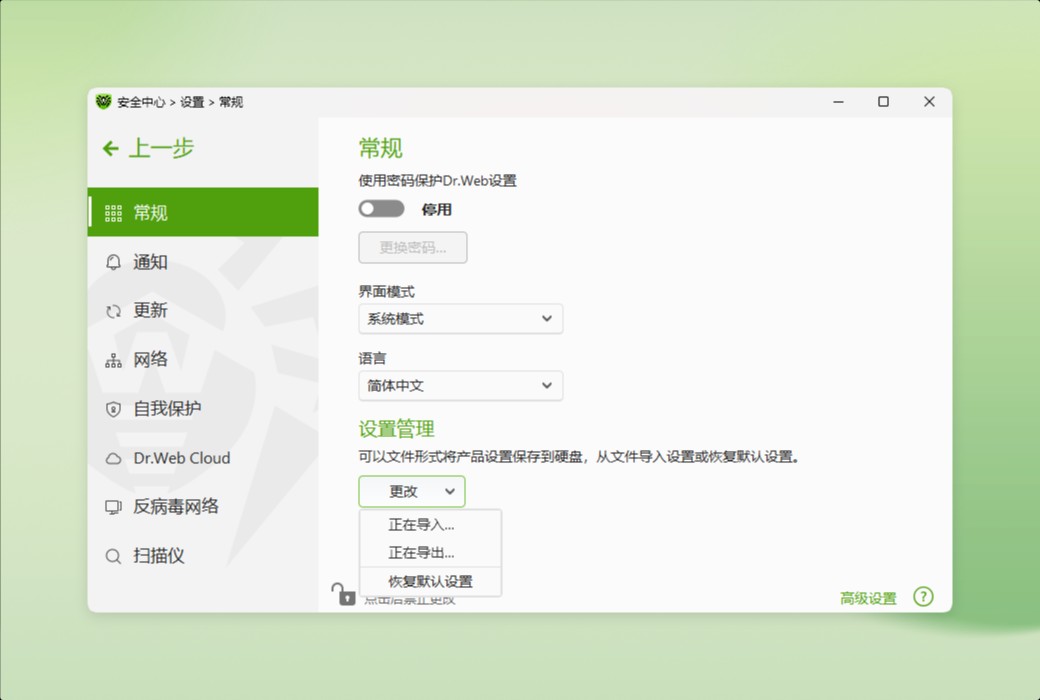This screenshot has height=700, width=1040.
Task: Open the help via the question mark icon
Action: tap(923, 596)
